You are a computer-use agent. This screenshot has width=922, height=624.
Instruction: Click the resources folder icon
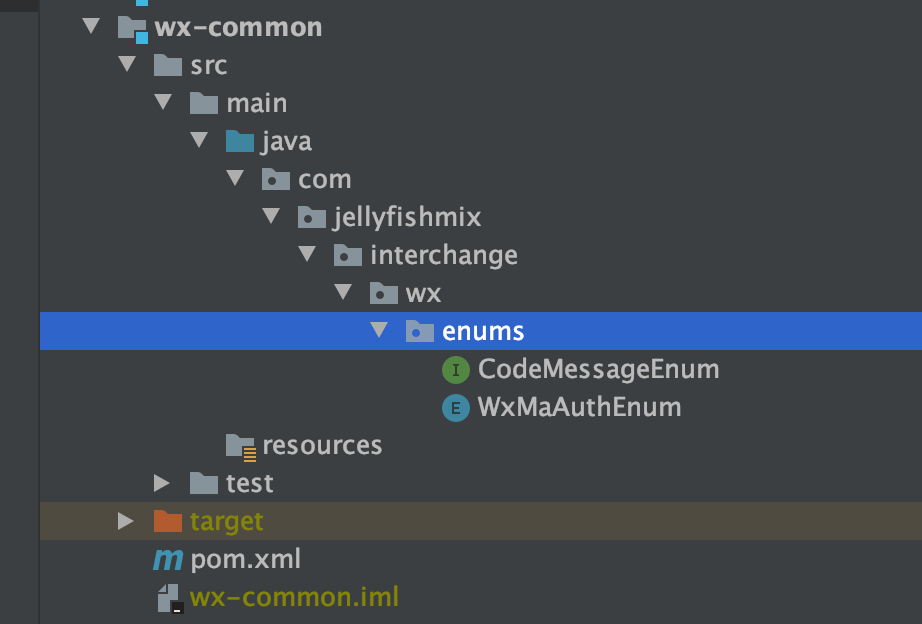[241, 446]
